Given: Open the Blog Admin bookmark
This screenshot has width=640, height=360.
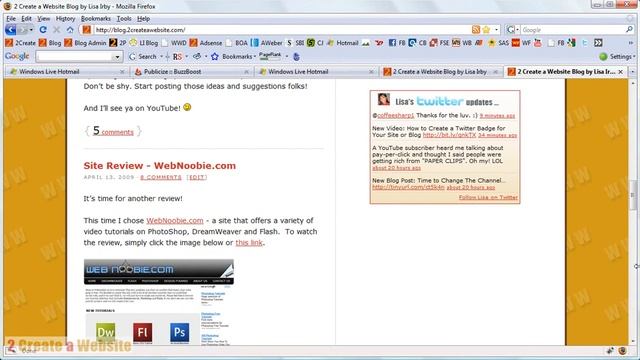Looking at the screenshot, I should coord(85,43).
